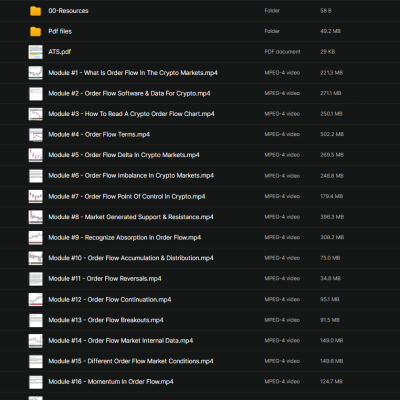The width and height of the screenshot is (400, 400).
Task: Select 'Module #8 - Market Generated Support' file name
Action: (x=131, y=217)
